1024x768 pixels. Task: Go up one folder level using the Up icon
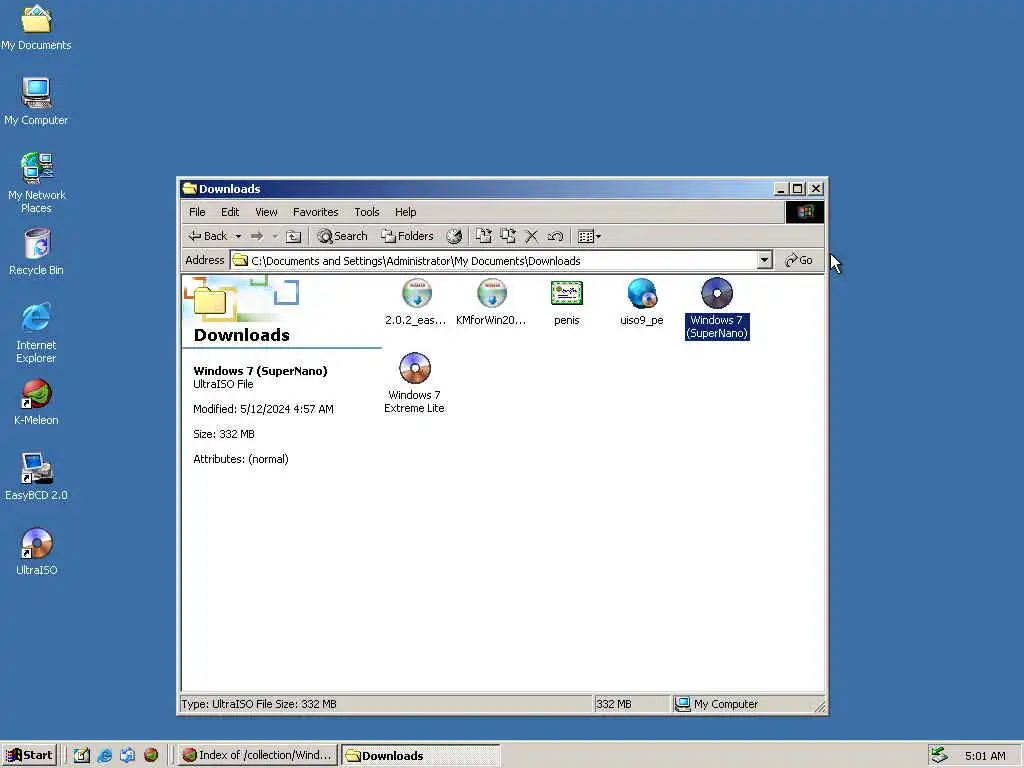[294, 236]
